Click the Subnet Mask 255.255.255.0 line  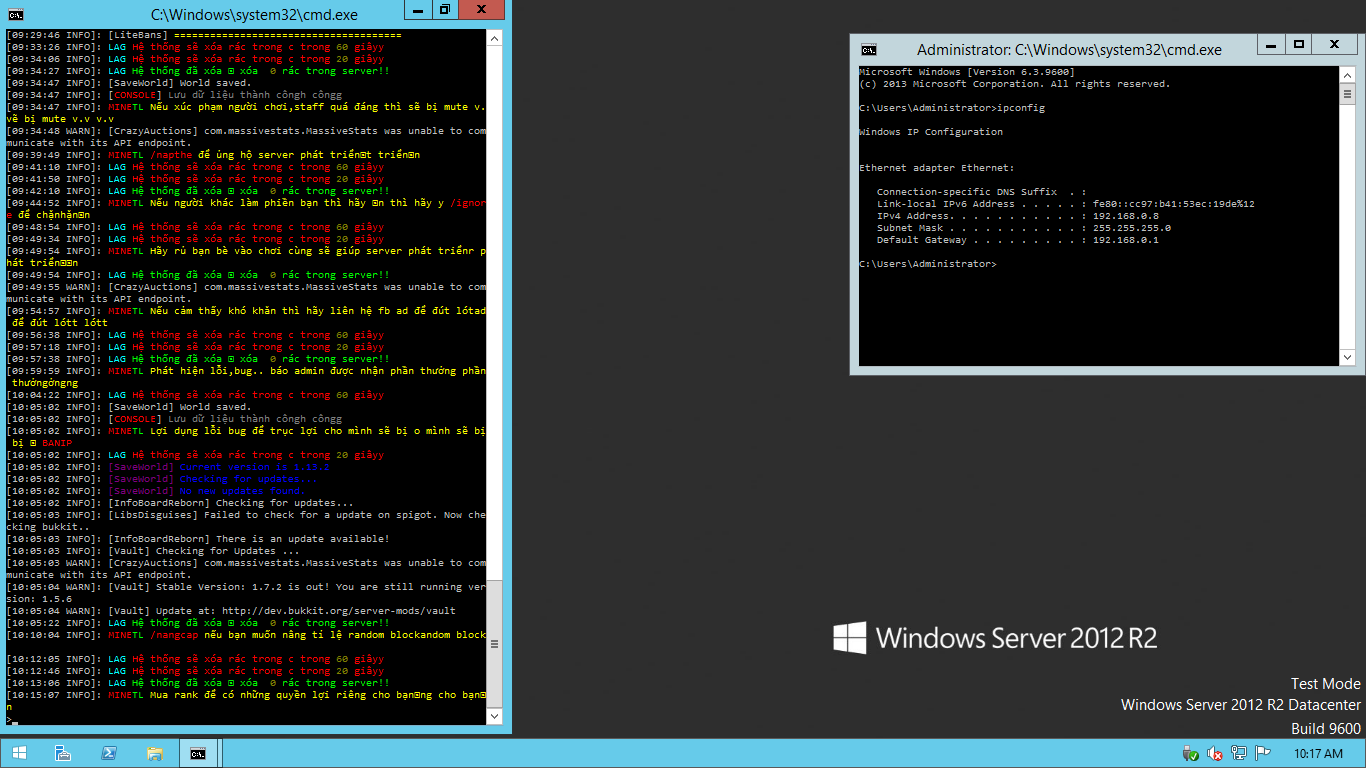click(x=1024, y=228)
